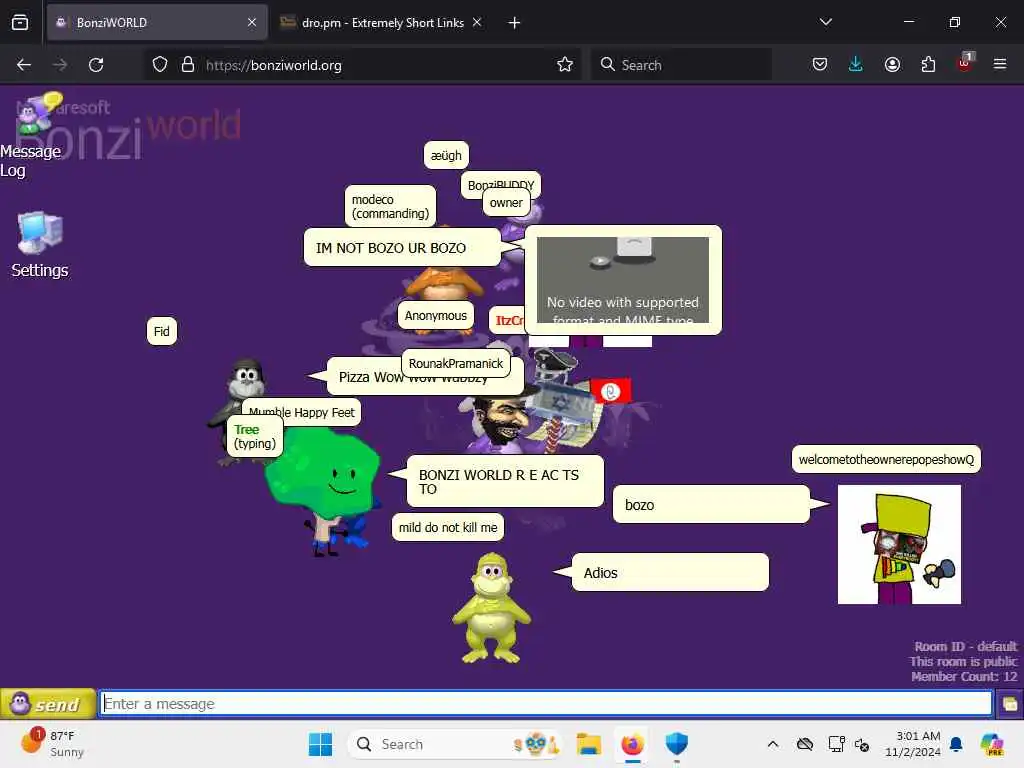This screenshot has height=768, width=1024.
Task: Close the BonziWORLD tab
Action: coord(252,23)
